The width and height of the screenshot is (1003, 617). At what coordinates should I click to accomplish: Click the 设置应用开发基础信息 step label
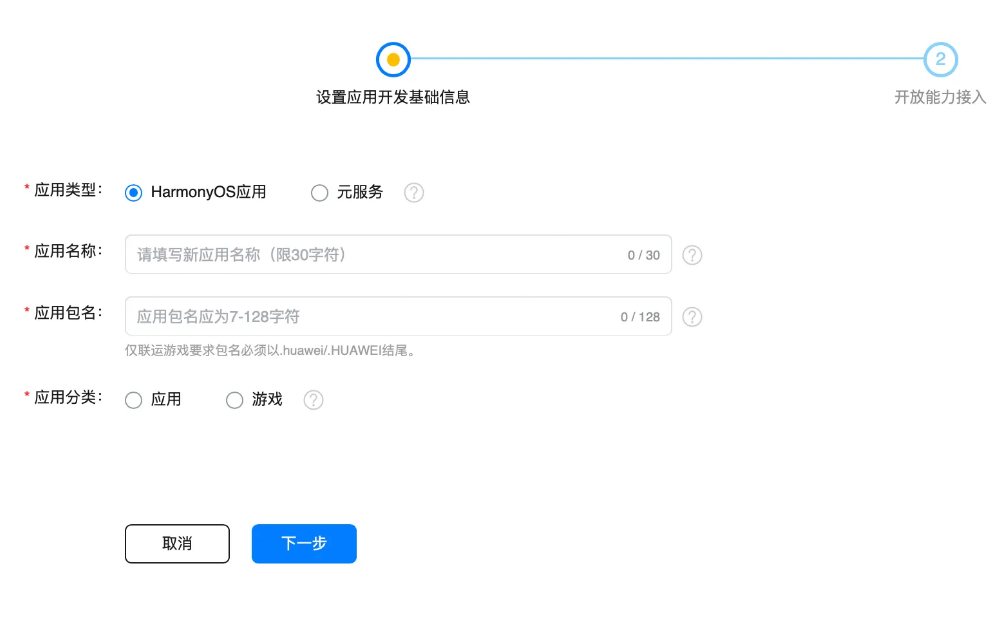pyautogui.click(x=393, y=97)
